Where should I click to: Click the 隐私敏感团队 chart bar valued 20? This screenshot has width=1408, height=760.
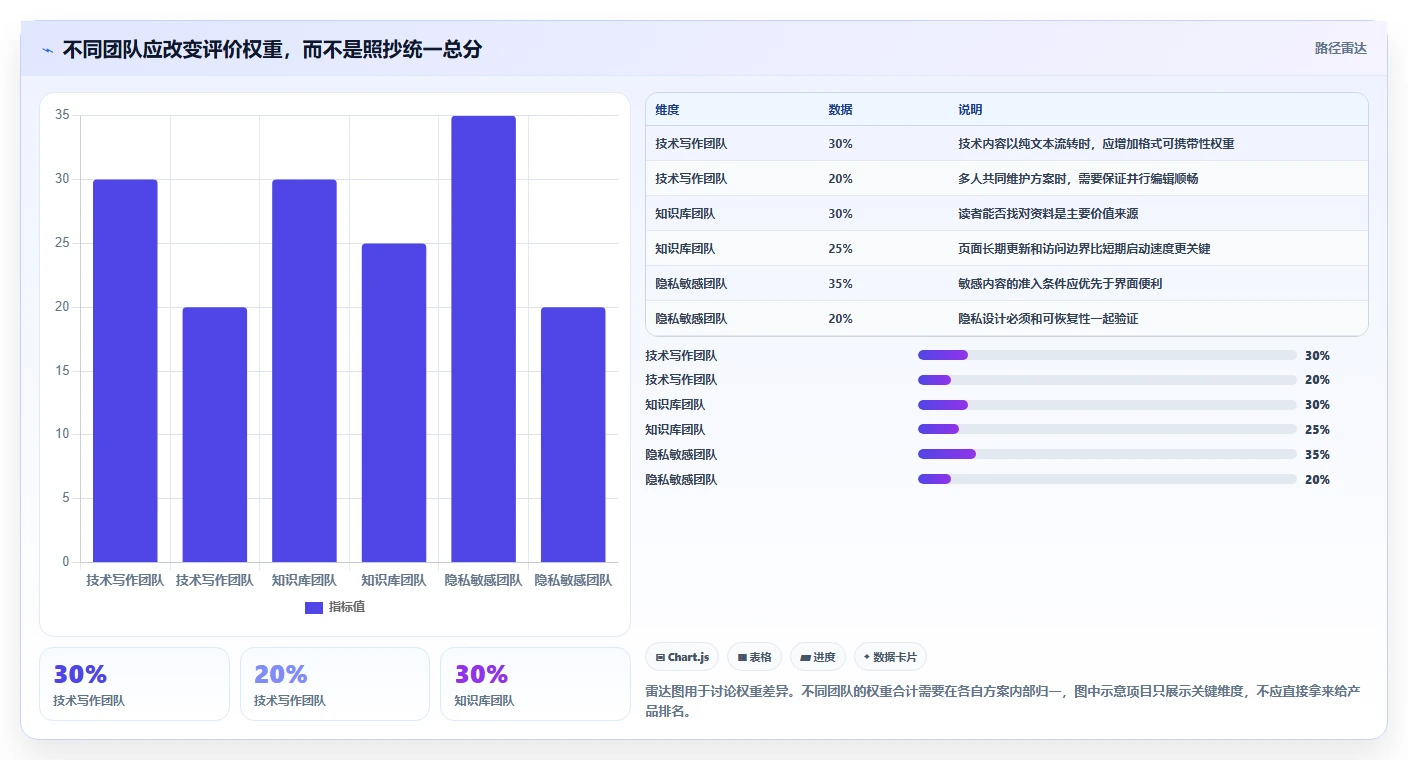[573, 435]
